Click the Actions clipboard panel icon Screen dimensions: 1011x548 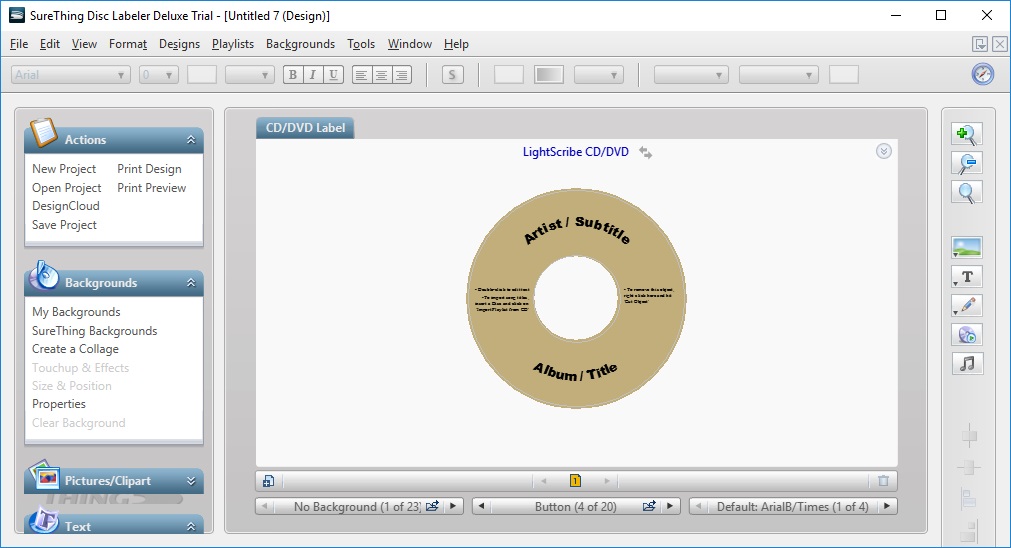pos(43,132)
